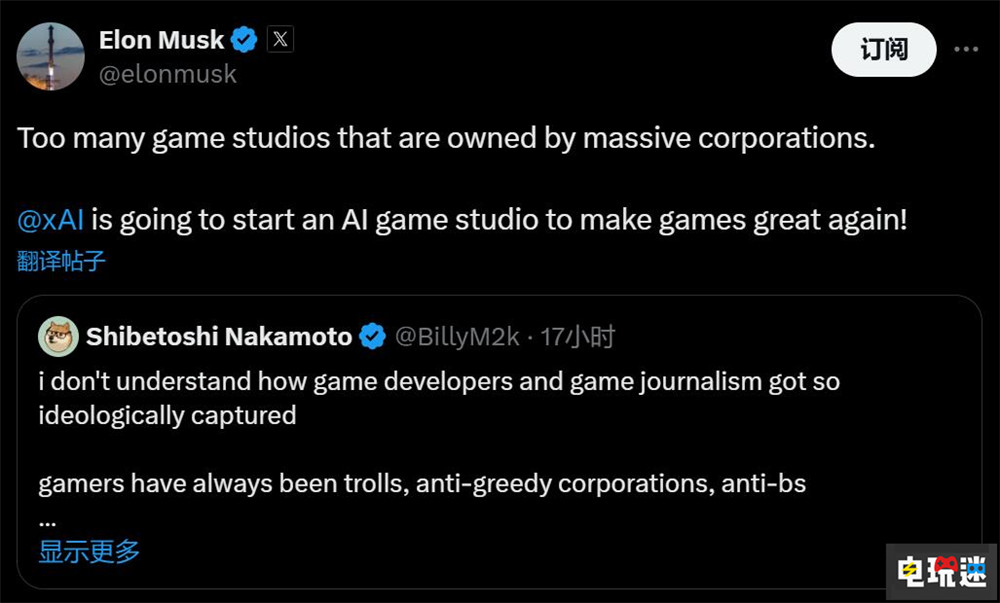
Task: Click the X affiliation badge icon
Action: (280, 40)
